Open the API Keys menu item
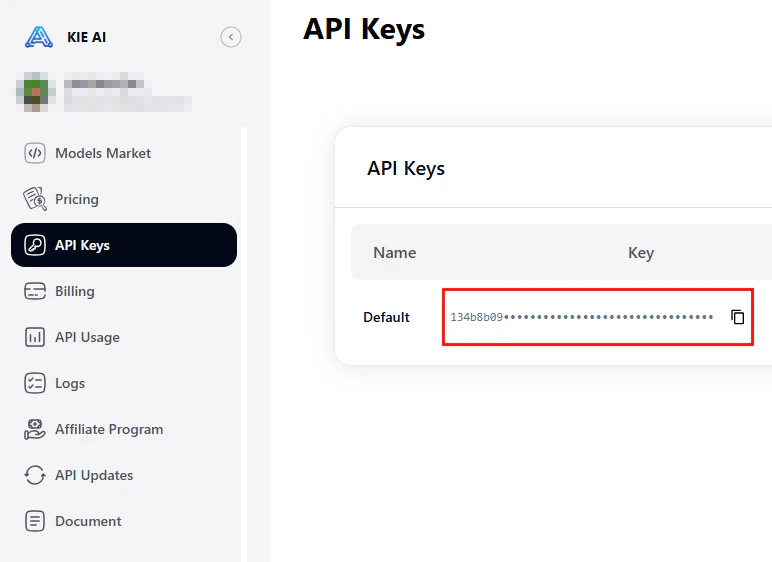The width and height of the screenshot is (772, 562). (124, 245)
